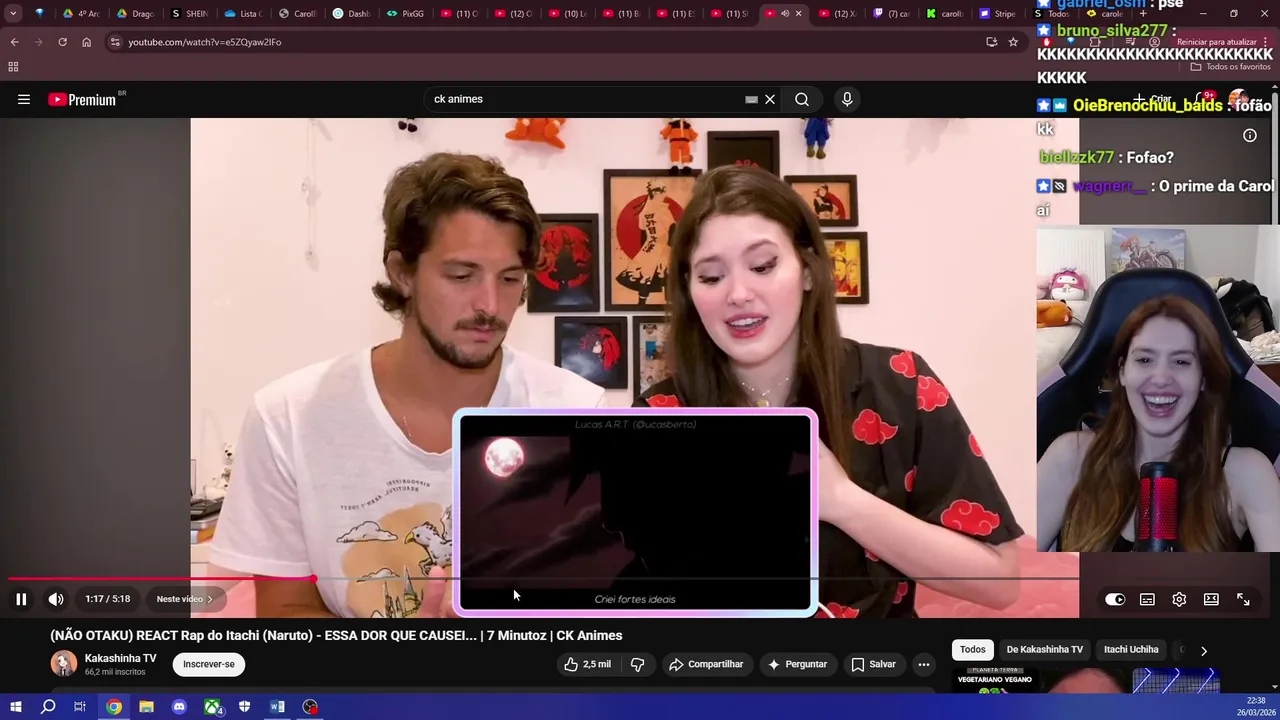
Task: Save the video with the Salvar button
Action: [873, 664]
